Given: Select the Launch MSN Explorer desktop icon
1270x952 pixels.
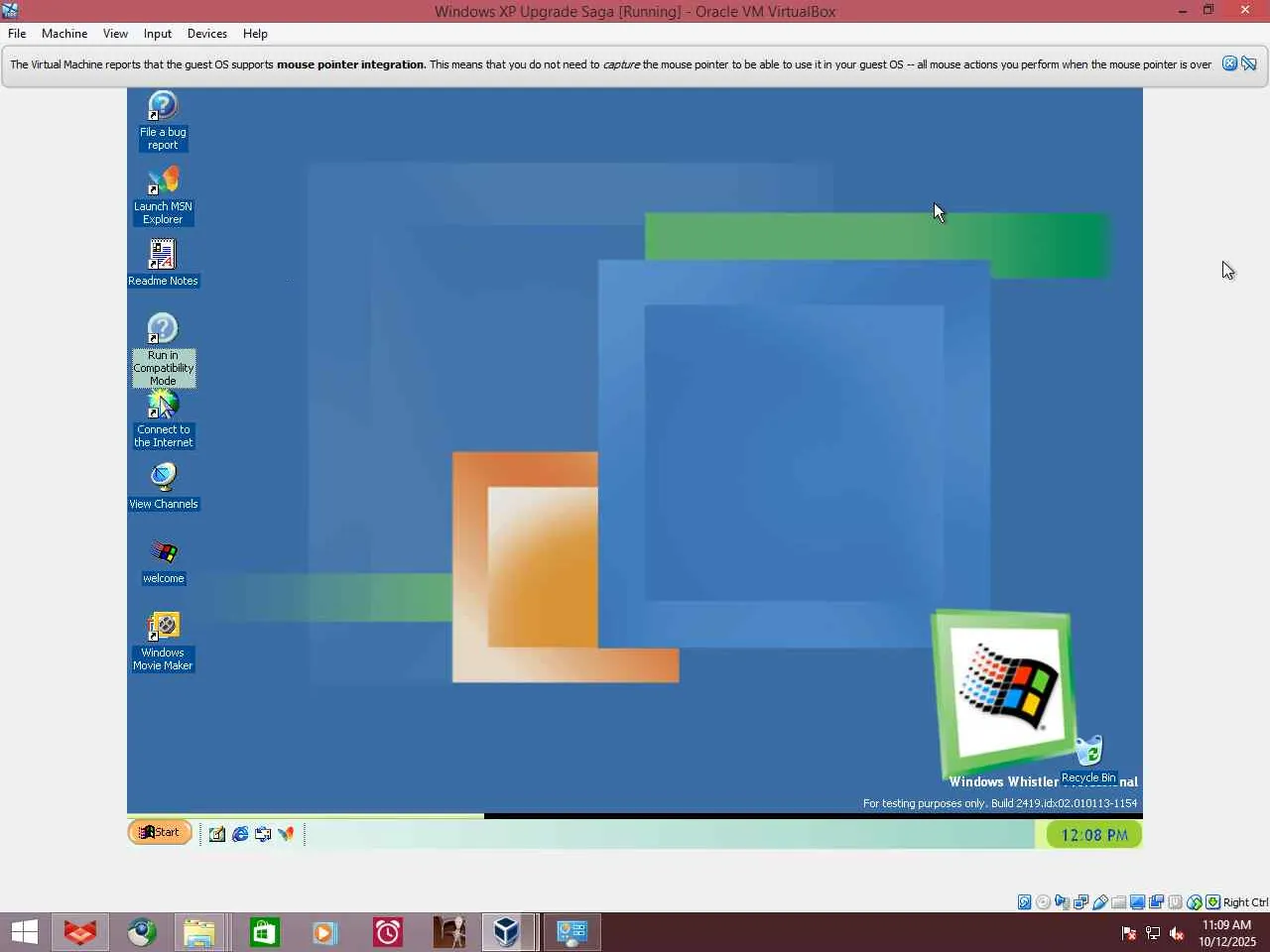Looking at the screenshot, I should pos(163,195).
